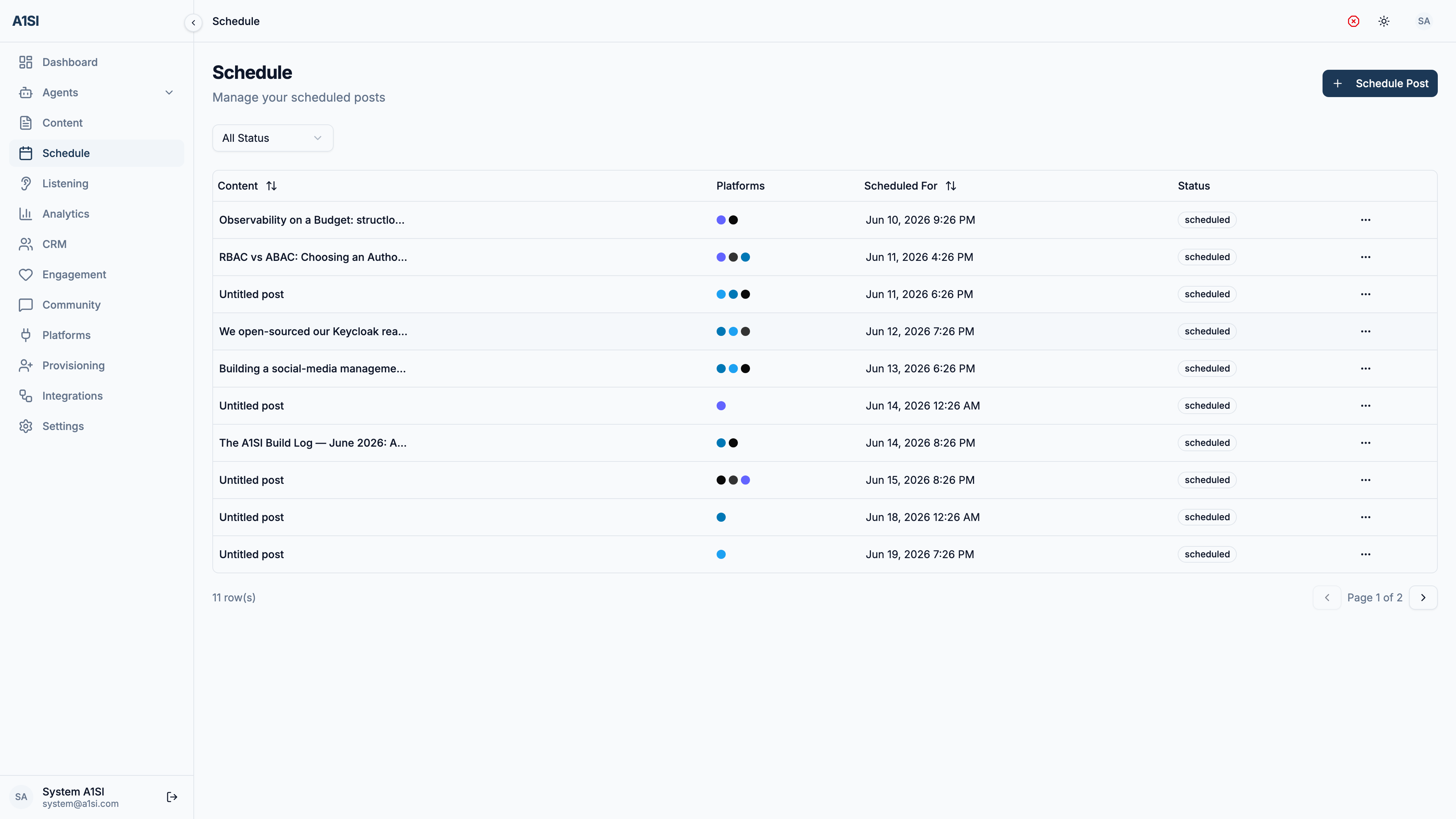Open Dashboard from the sidebar

(x=97, y=62)
